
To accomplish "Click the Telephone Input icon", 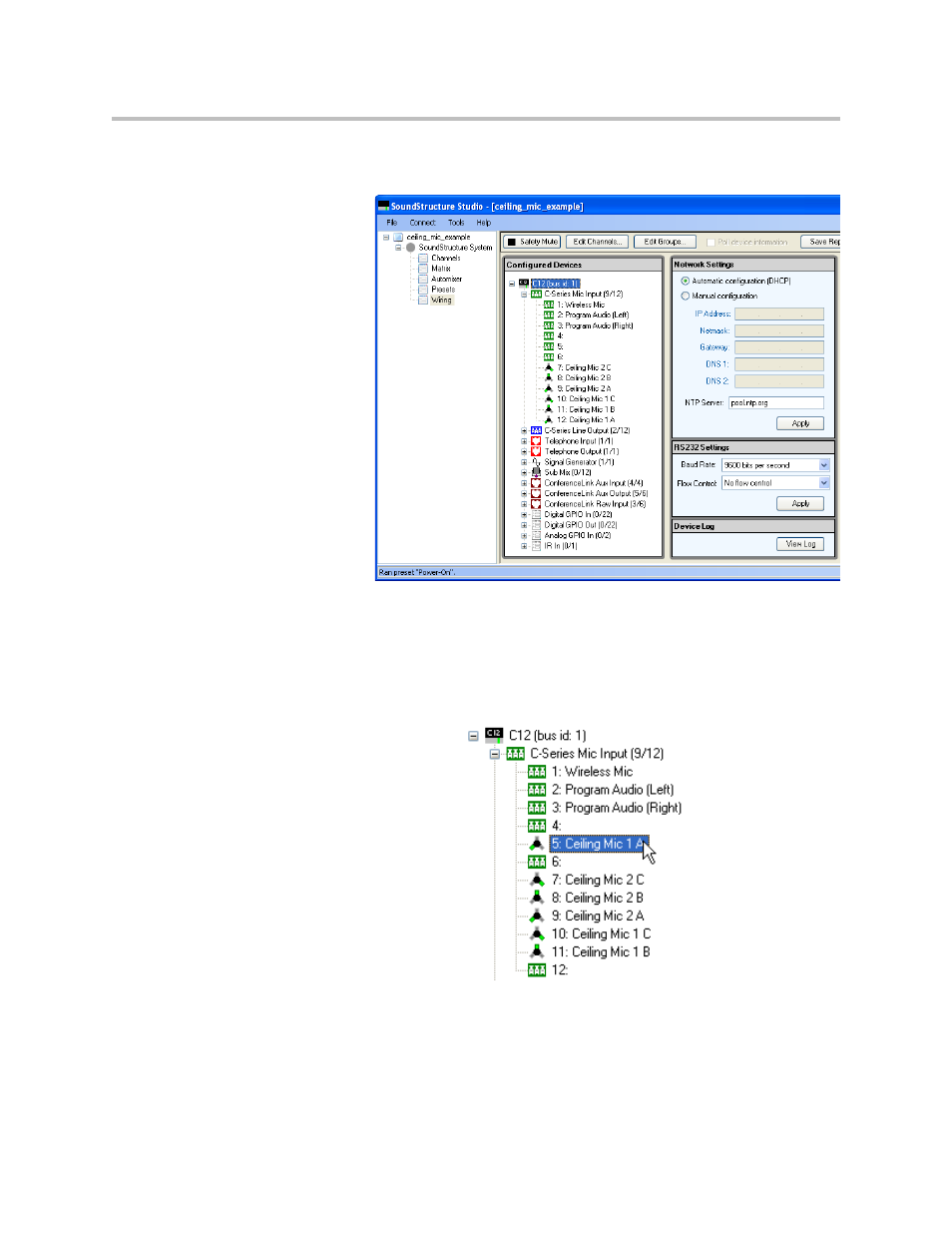I will [x=536, y=440].
